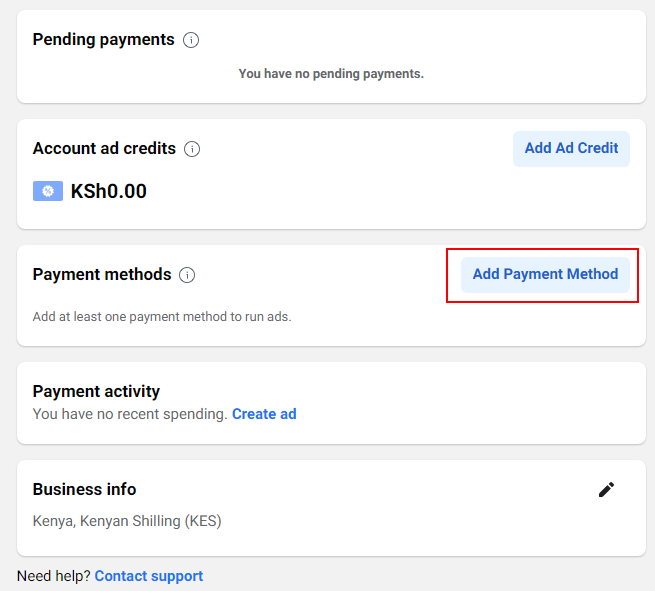Click the "You have no recent spending" text
Screen dimensions: 655x591
(x=130, y=414)
